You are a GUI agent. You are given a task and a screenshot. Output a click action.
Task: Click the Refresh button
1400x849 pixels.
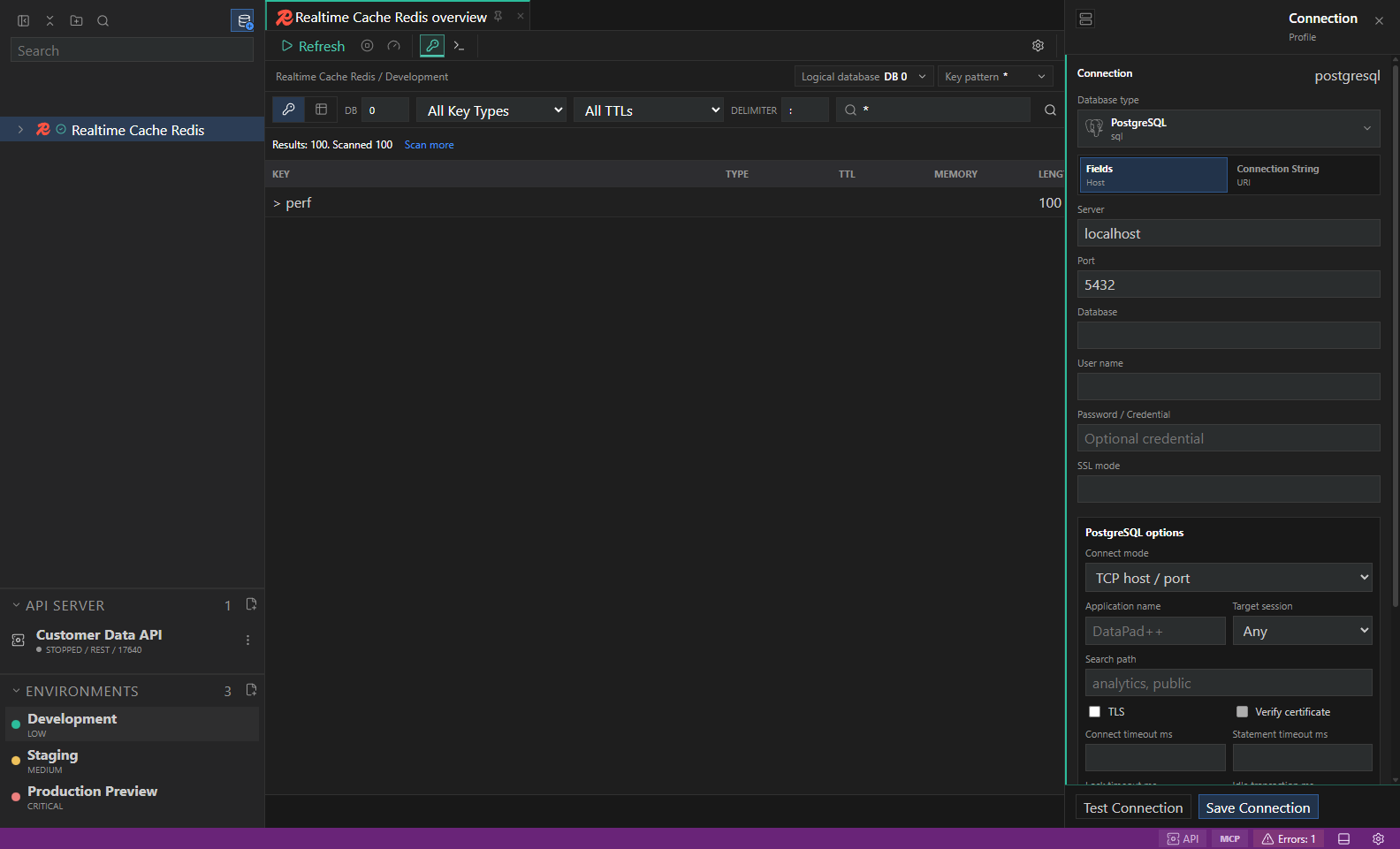313,46
